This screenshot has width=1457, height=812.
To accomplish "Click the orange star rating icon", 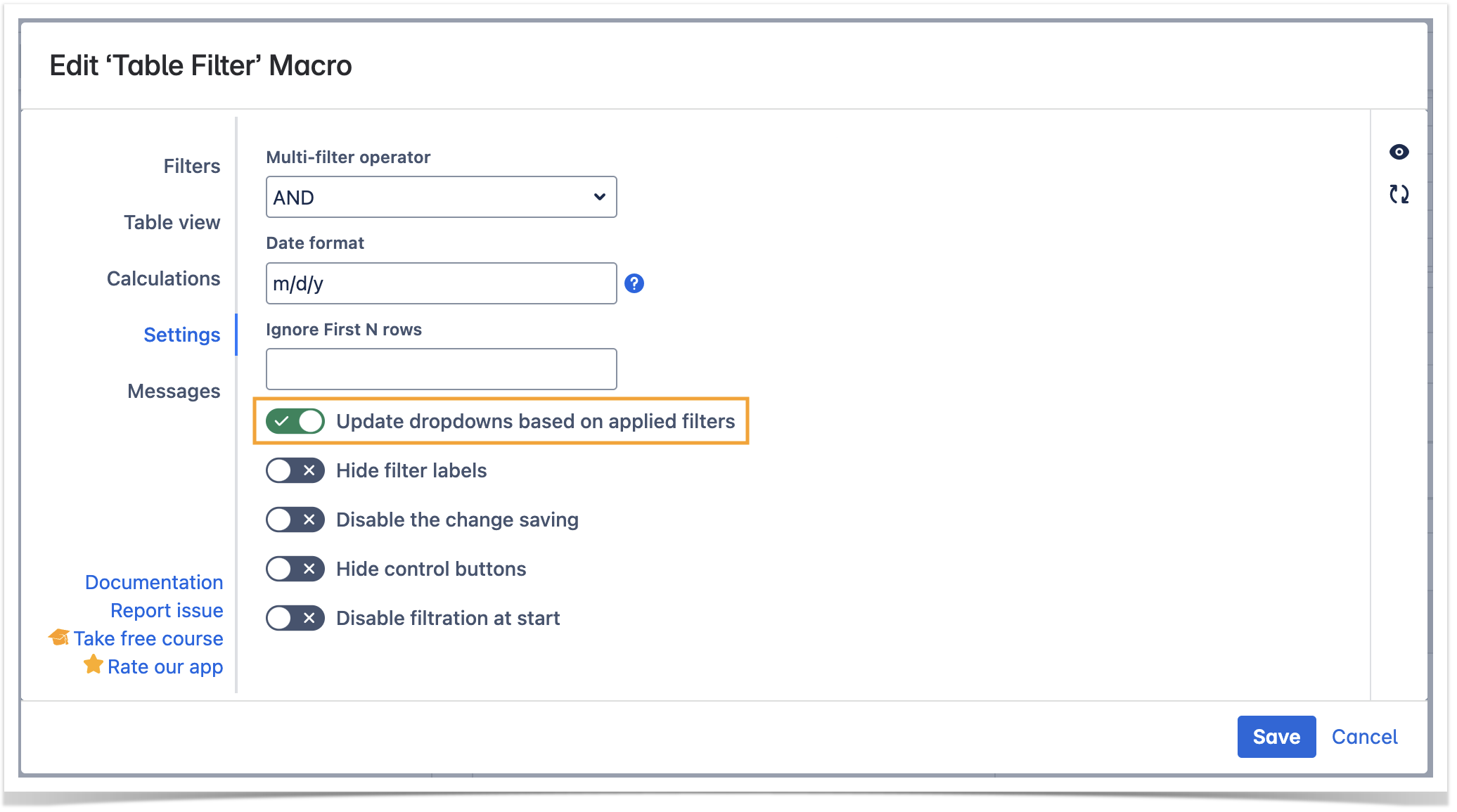I will coord(94,665).
